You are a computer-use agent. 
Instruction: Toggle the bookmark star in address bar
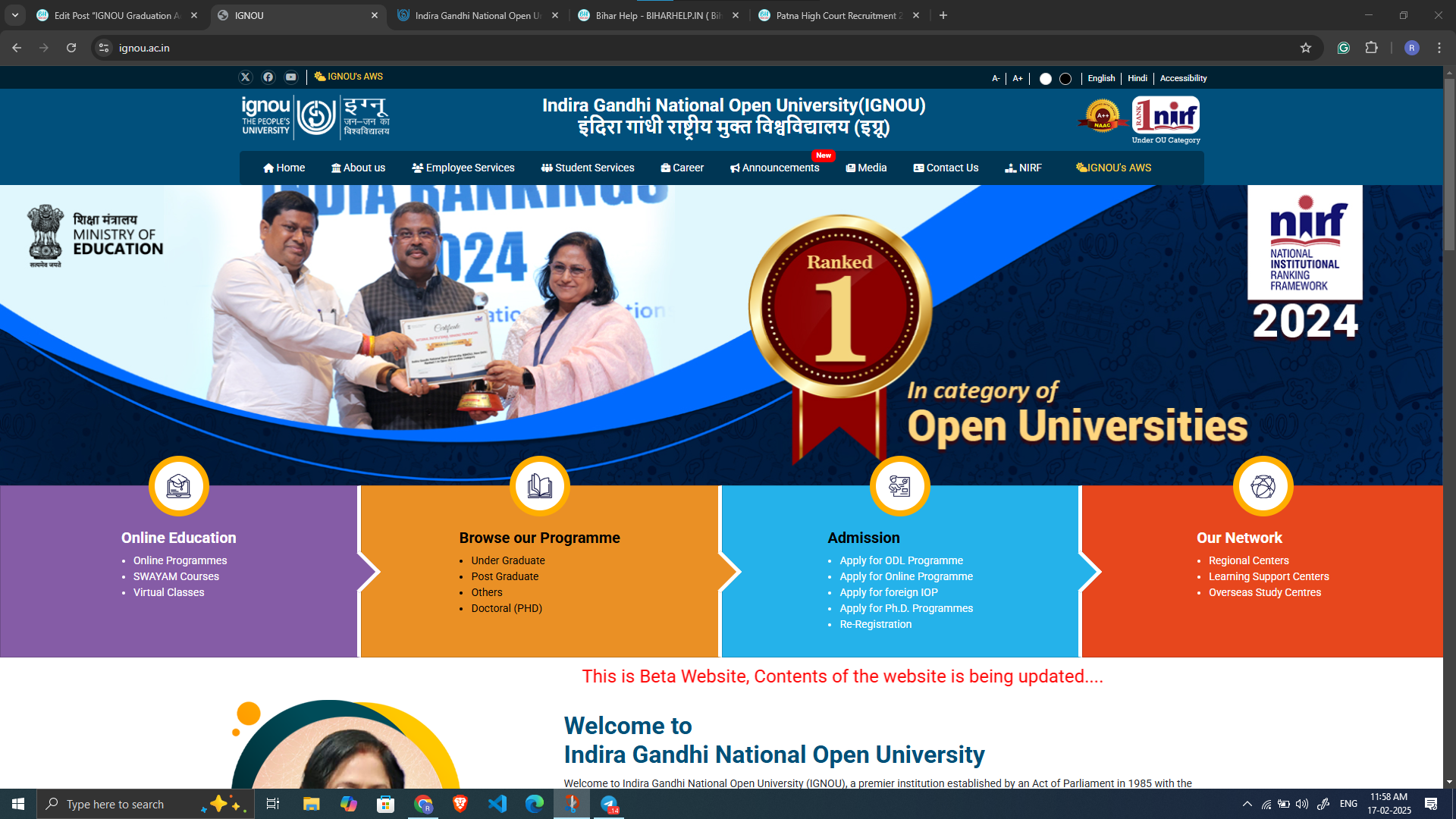(1307, 48)
